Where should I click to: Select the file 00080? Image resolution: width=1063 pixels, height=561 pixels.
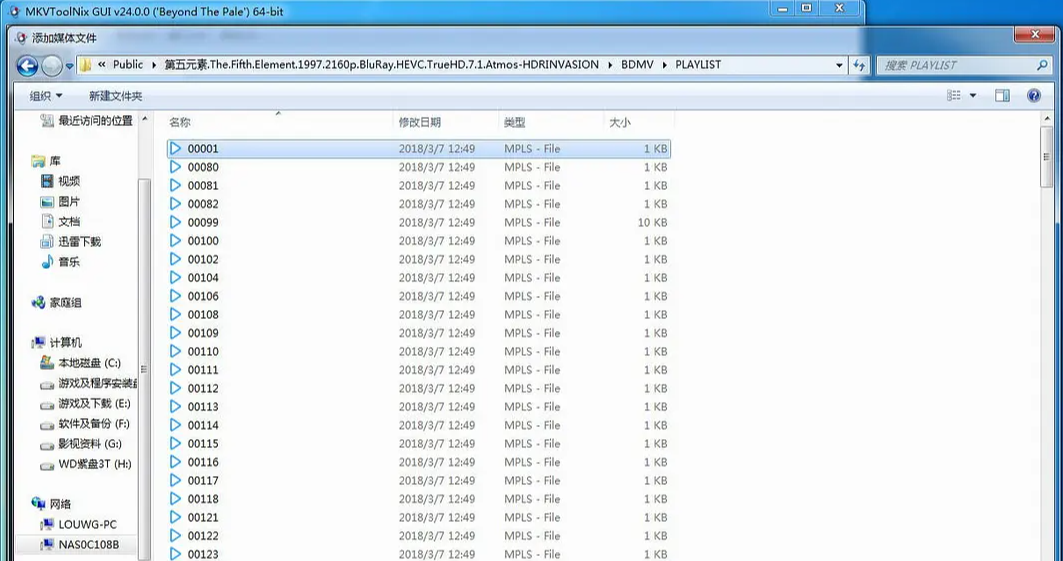click(418, 167)
